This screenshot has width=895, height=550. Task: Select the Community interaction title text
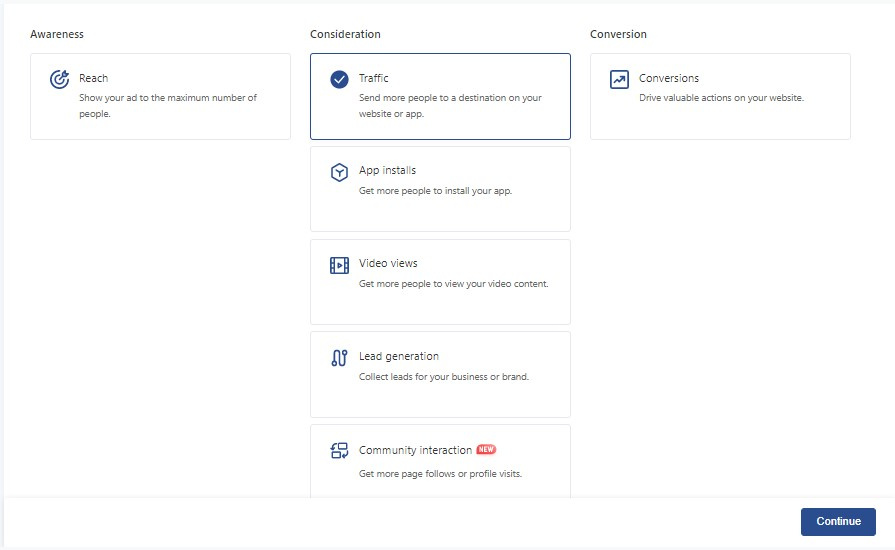point(415,450)
